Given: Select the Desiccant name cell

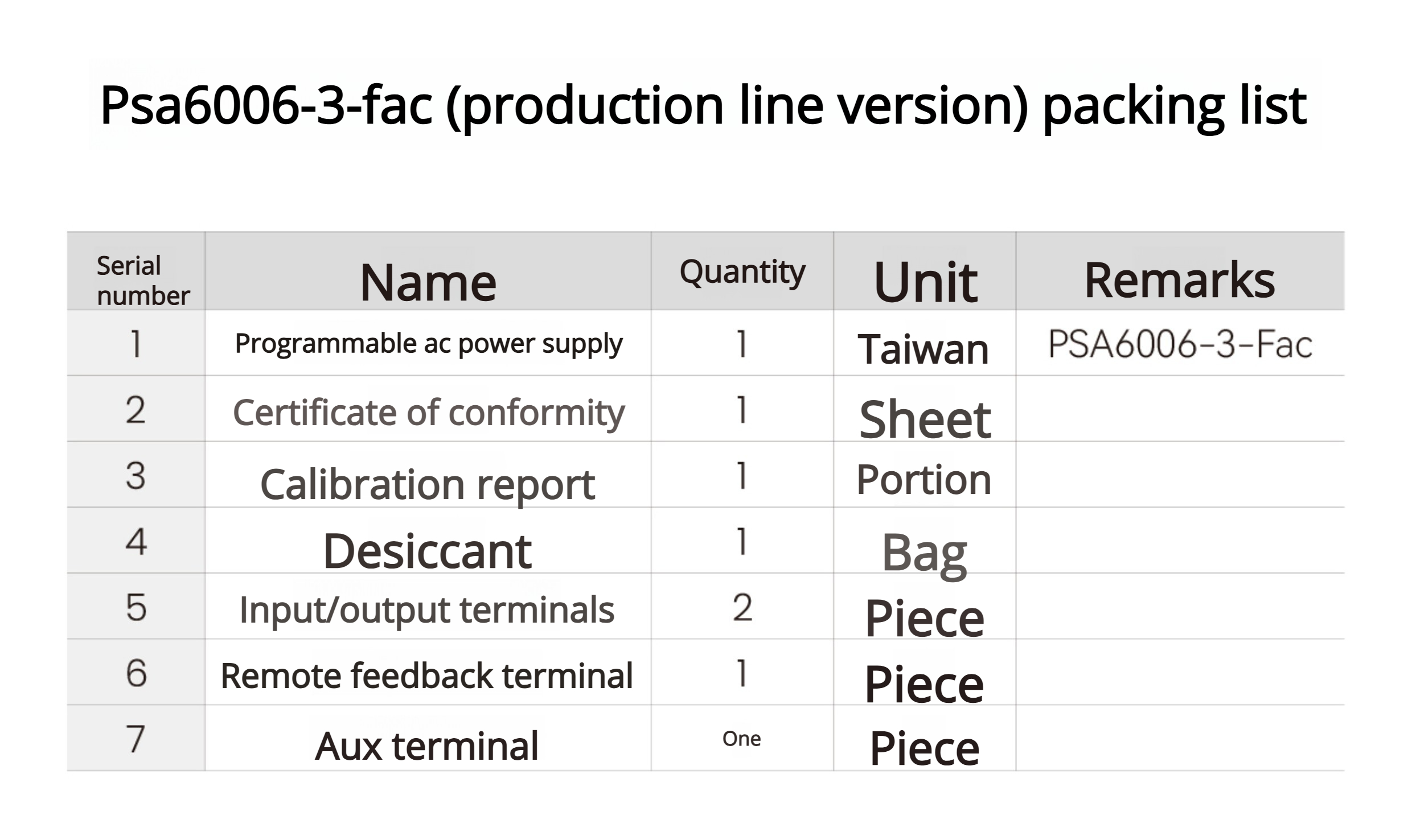Looking at the screenshot, I should click(x=427, y=551).
